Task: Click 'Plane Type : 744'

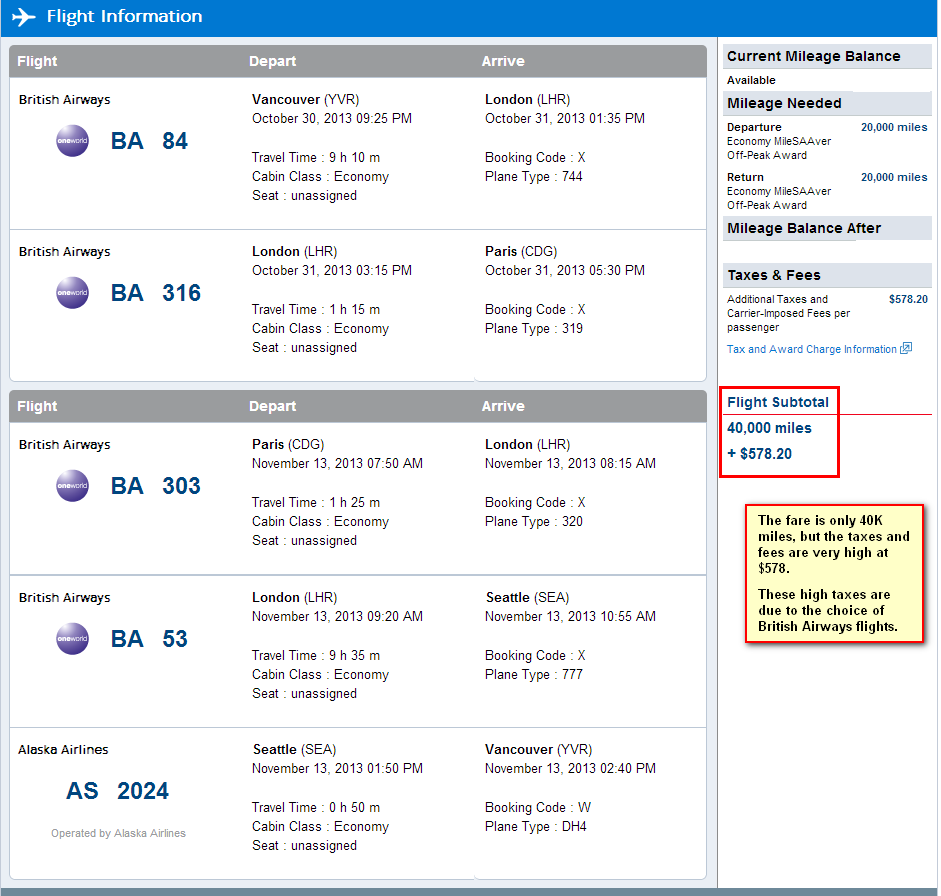Action: click(x=534, y=176)
